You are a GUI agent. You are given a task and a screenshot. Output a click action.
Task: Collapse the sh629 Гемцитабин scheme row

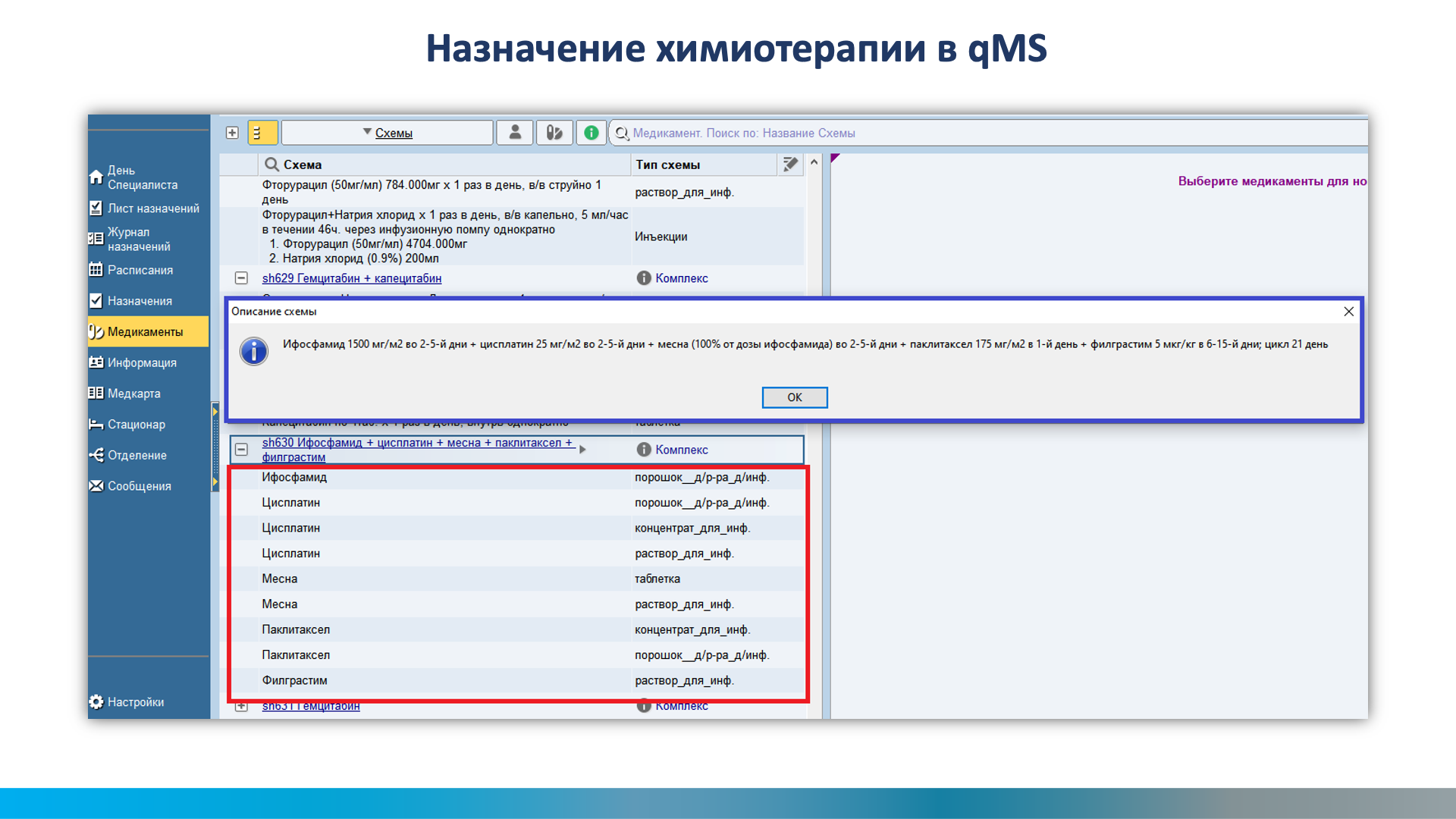click(241, 278)
